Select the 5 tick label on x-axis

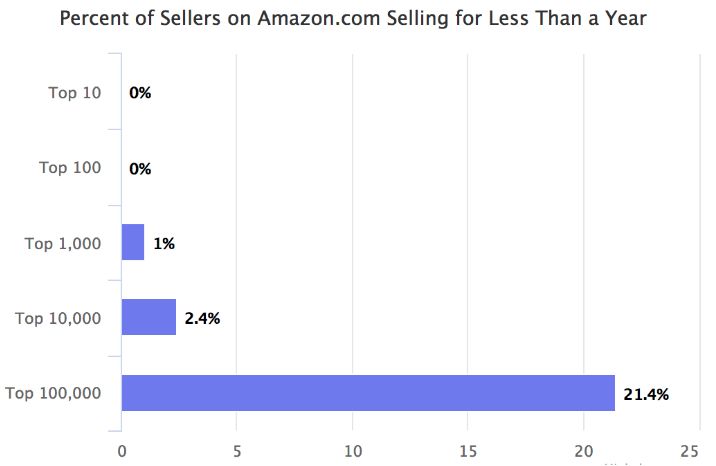coord(237,450)
